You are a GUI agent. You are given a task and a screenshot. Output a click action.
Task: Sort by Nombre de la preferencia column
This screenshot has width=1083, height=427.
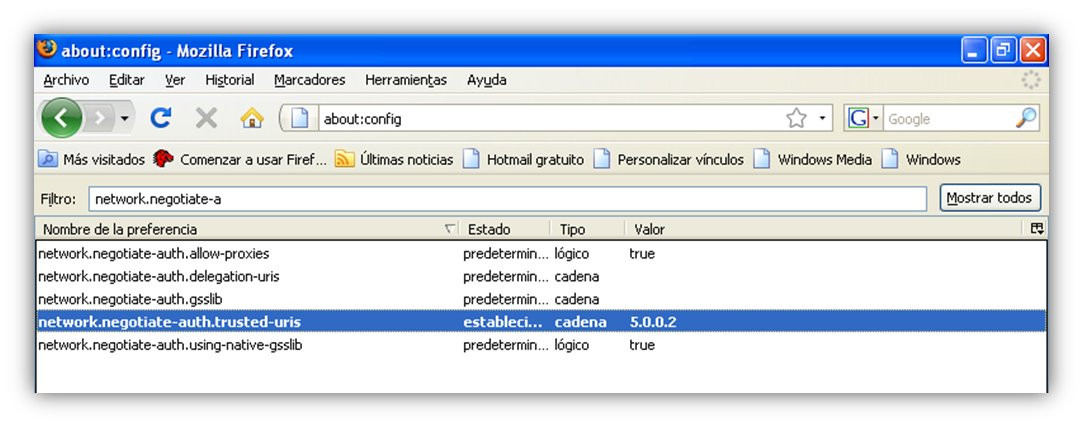pos(249,229)
